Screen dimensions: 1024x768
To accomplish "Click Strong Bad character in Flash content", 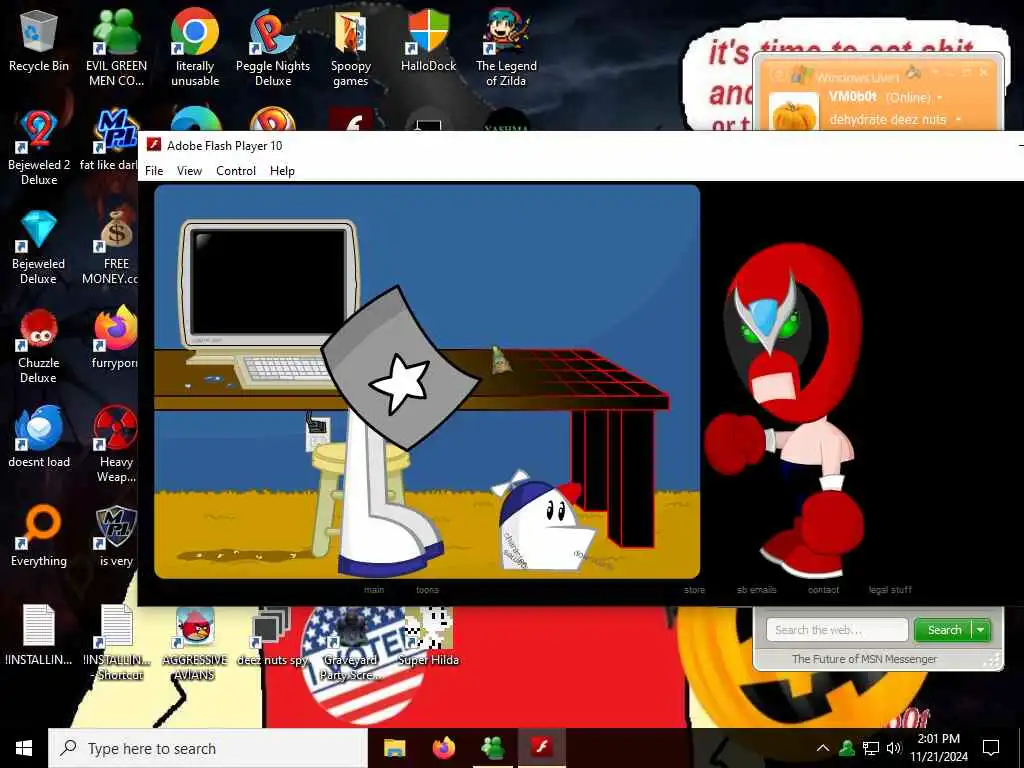I will (x=787, y=410).
